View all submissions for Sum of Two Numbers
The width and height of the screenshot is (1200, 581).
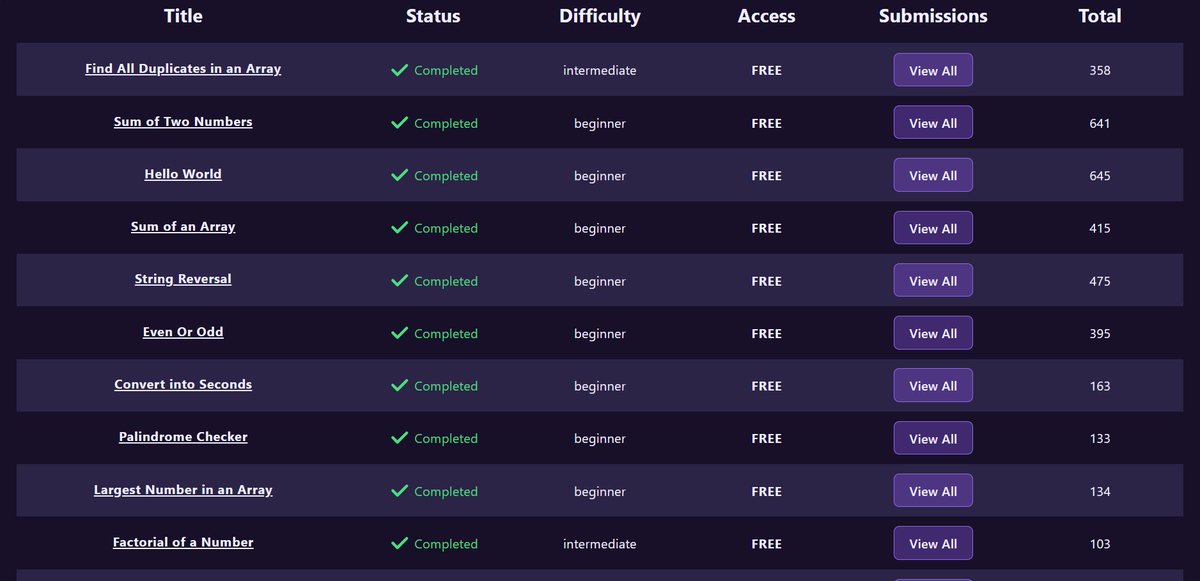pos(933,123)
